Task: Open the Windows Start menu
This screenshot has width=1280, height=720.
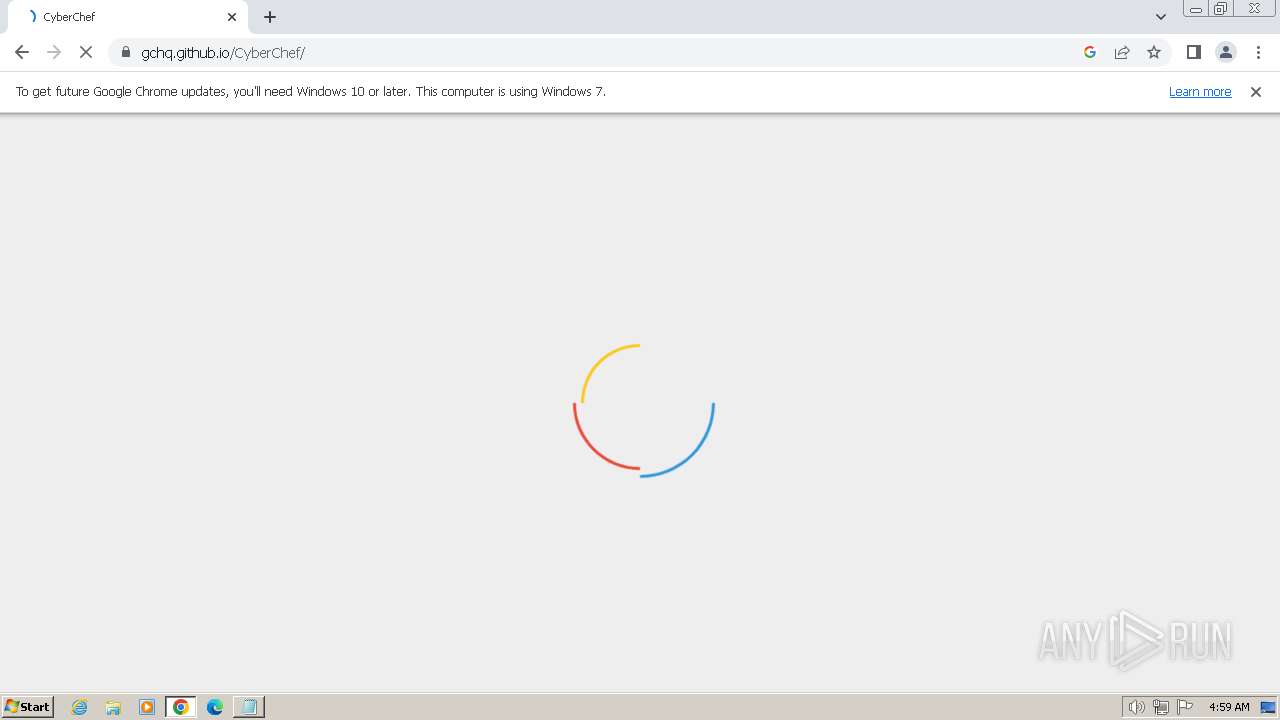Action: click(x=28, y=707)
